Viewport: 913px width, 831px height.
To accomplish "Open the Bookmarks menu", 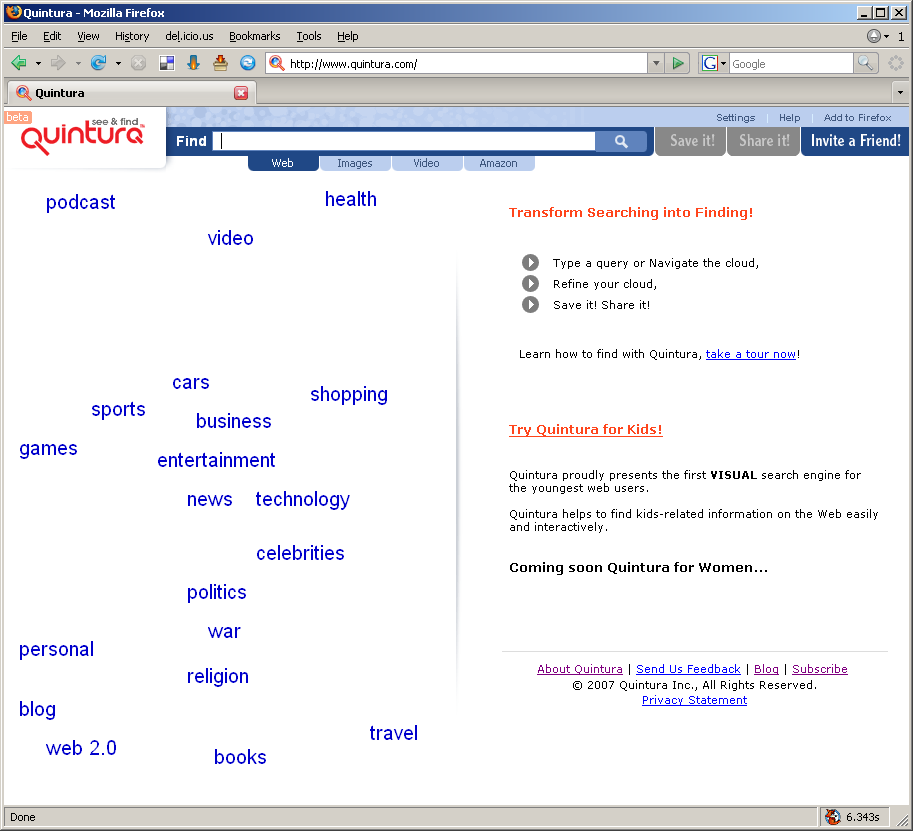I will pyautogui.click(x=254, y=36).
